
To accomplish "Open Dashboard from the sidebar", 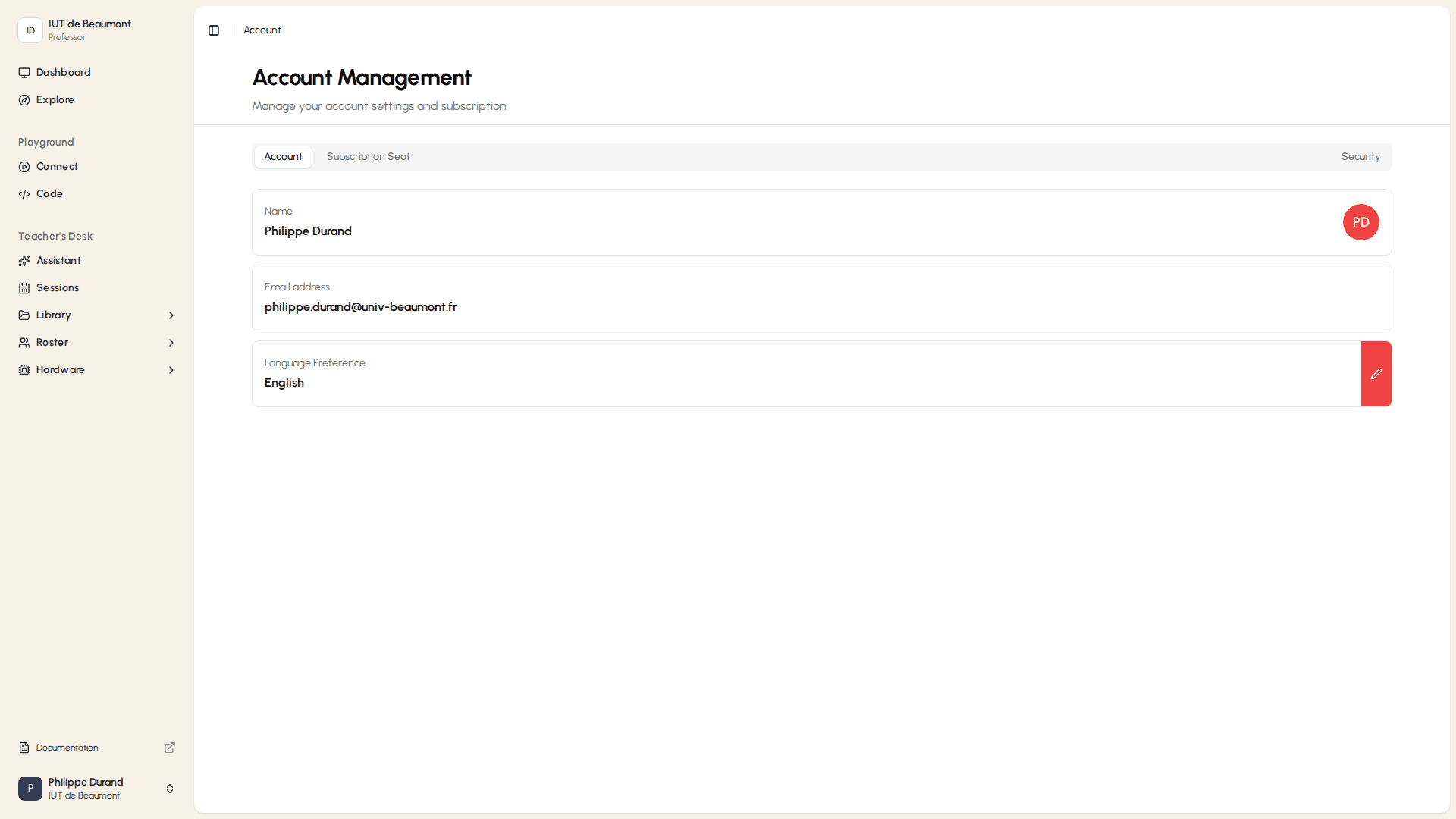I will click(x=97, y=73).
